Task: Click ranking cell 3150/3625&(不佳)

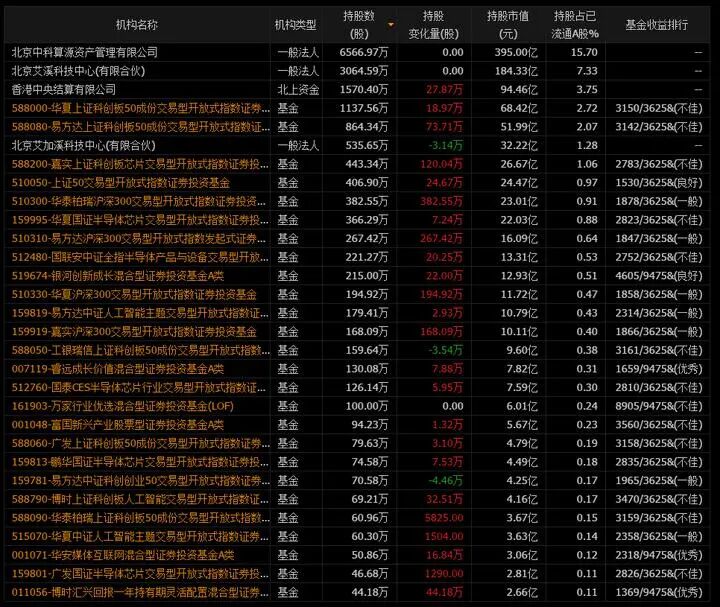Action: (659, 108)
